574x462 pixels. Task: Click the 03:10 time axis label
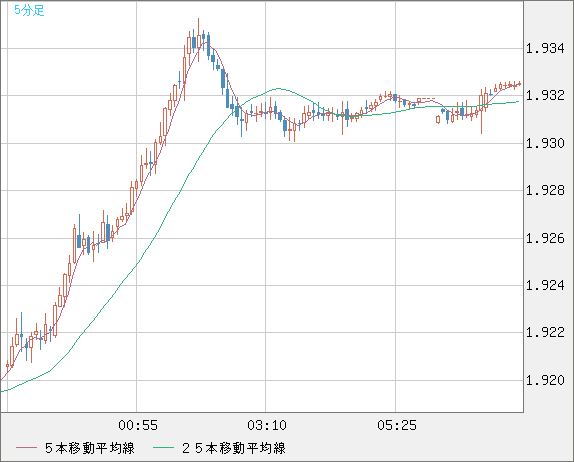tap(267, 425)
